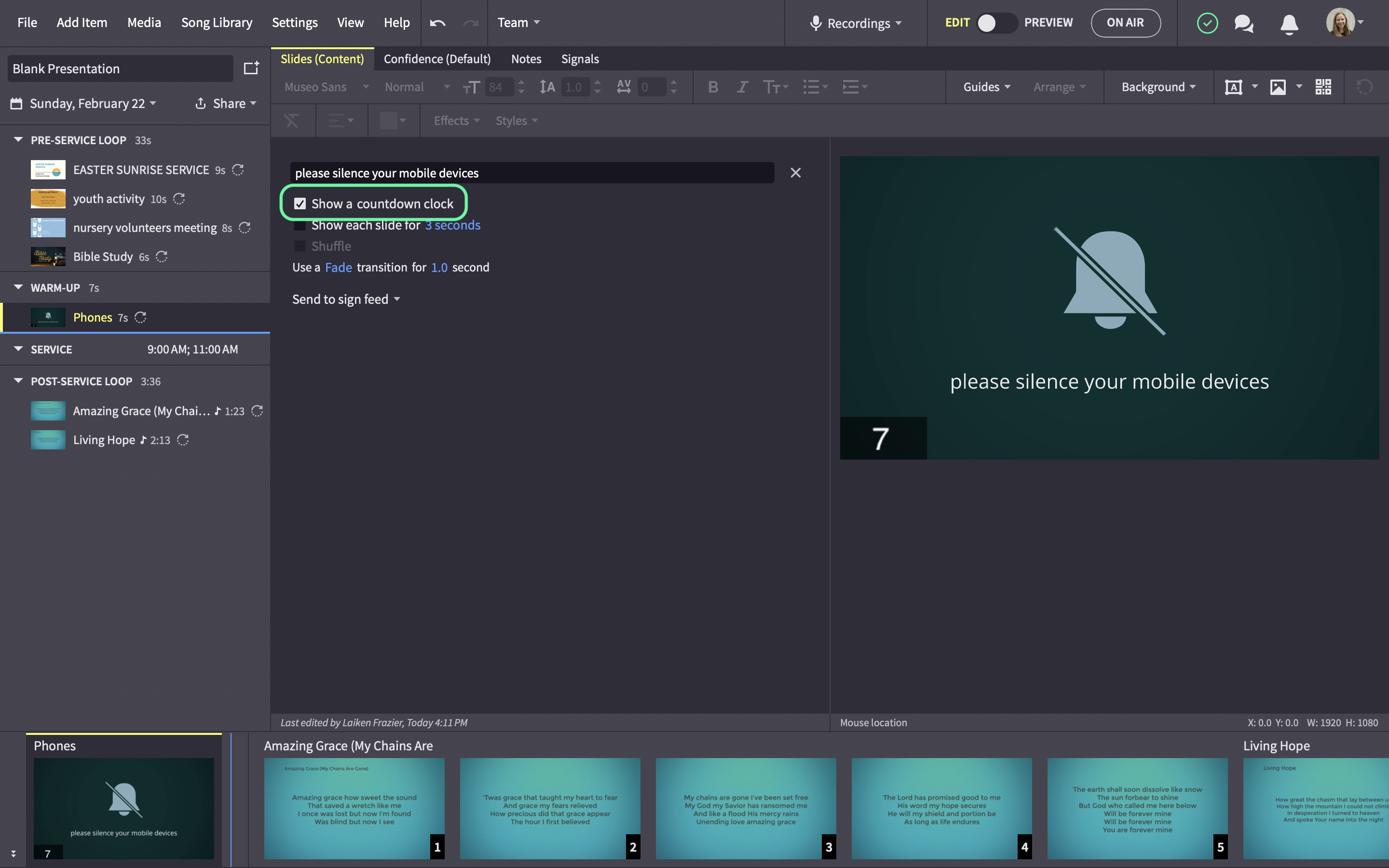Click loop icon next to Living Hope
This screenshot has height=868, width=1389.
coord(182,440)
